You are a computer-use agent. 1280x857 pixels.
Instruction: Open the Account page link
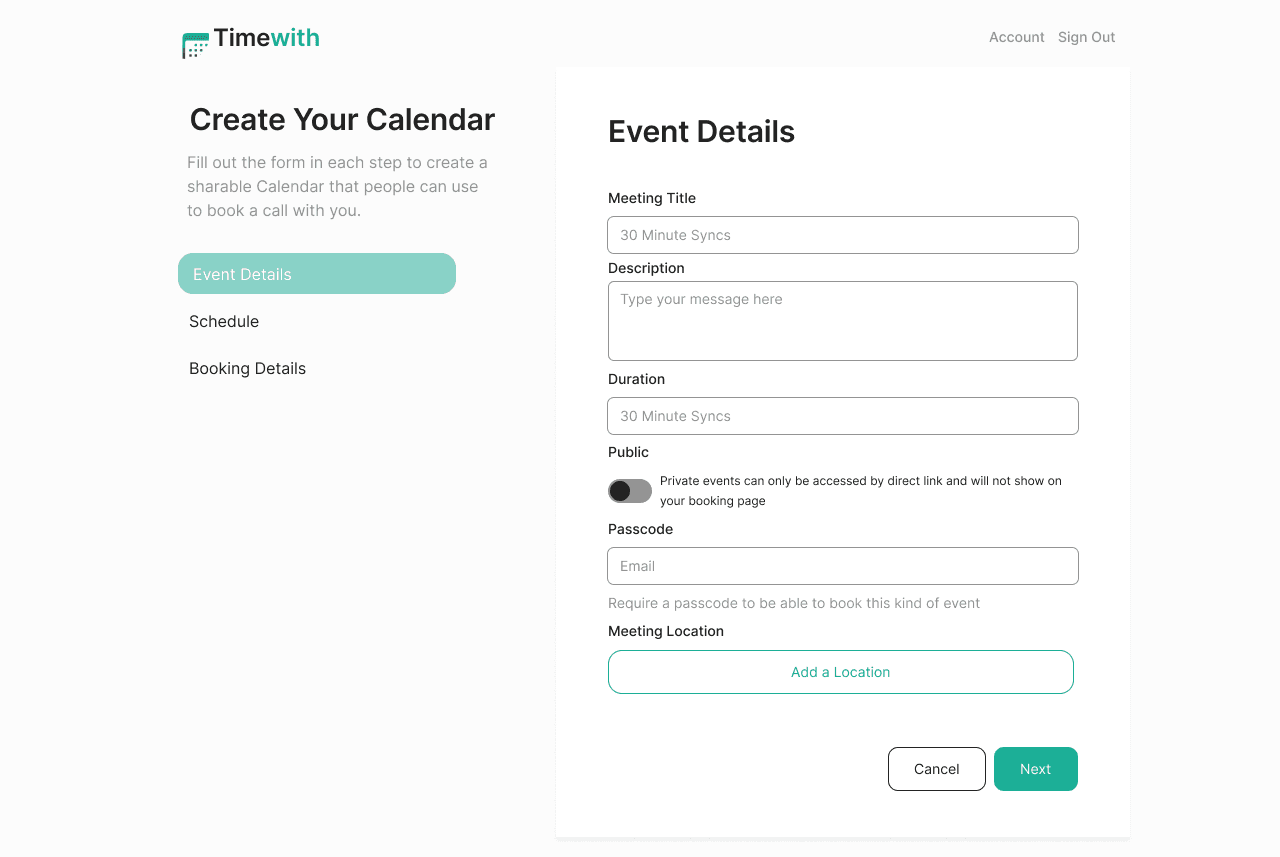[1017, 37]
